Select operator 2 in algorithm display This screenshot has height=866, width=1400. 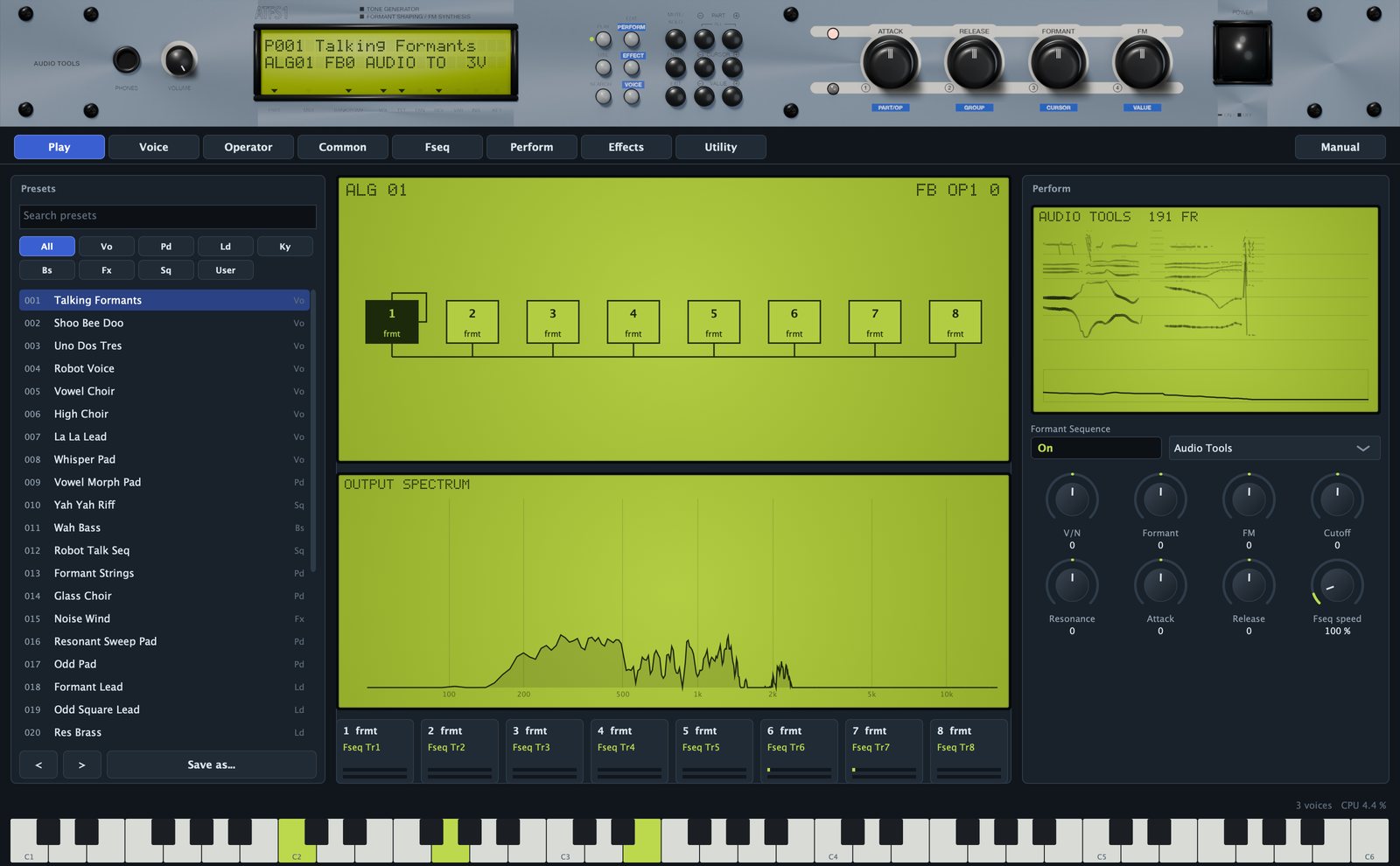(472, 321)
